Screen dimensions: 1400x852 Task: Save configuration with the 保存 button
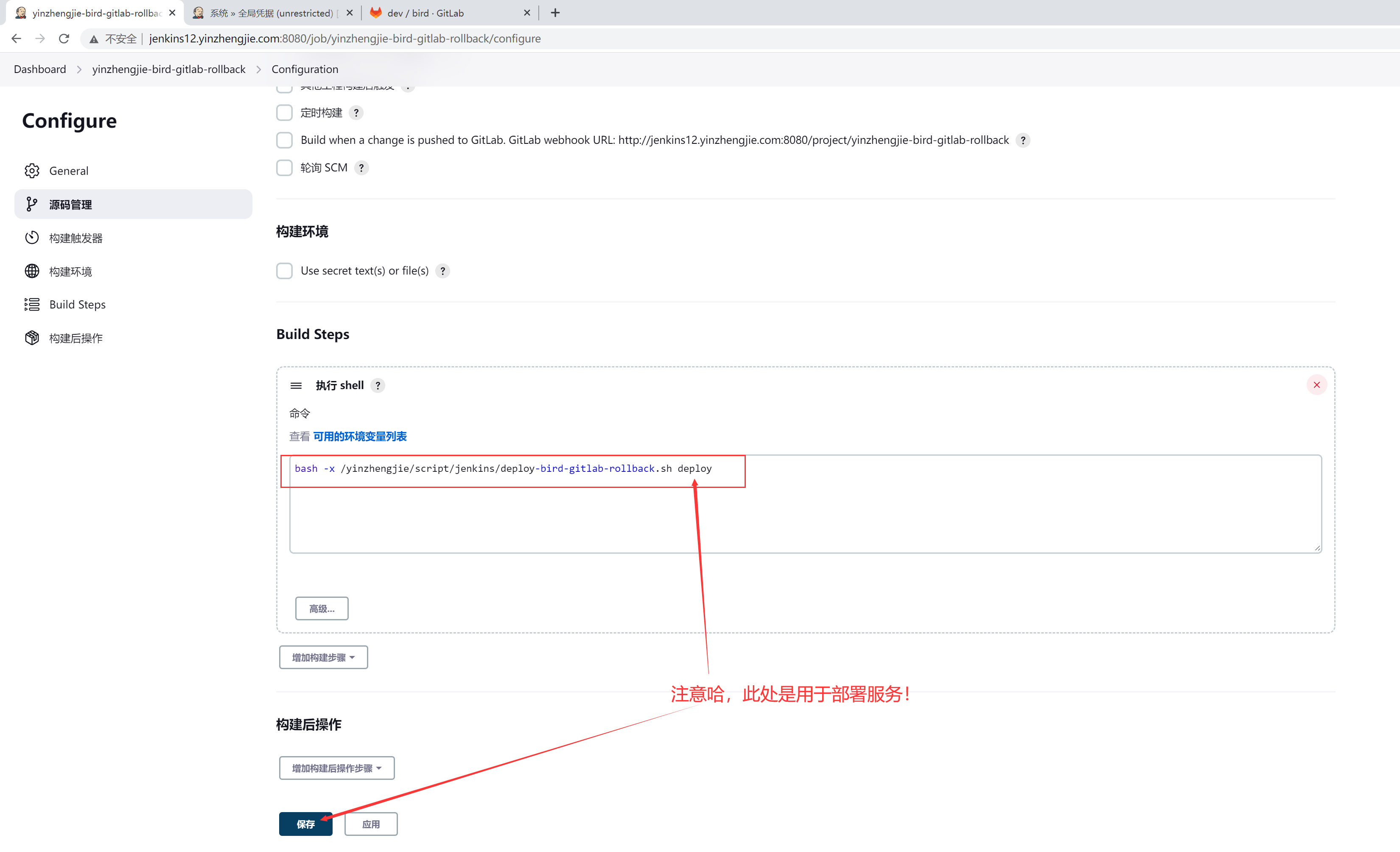coord(305,824)
